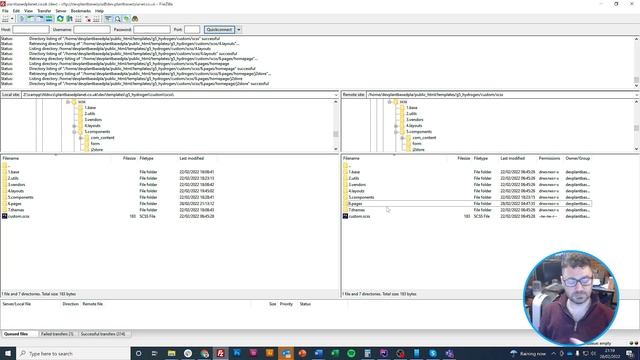Open the Site Manager dropdown arrow
The height and width of the screenshot is (360, 640).
[x=12, y=19]
